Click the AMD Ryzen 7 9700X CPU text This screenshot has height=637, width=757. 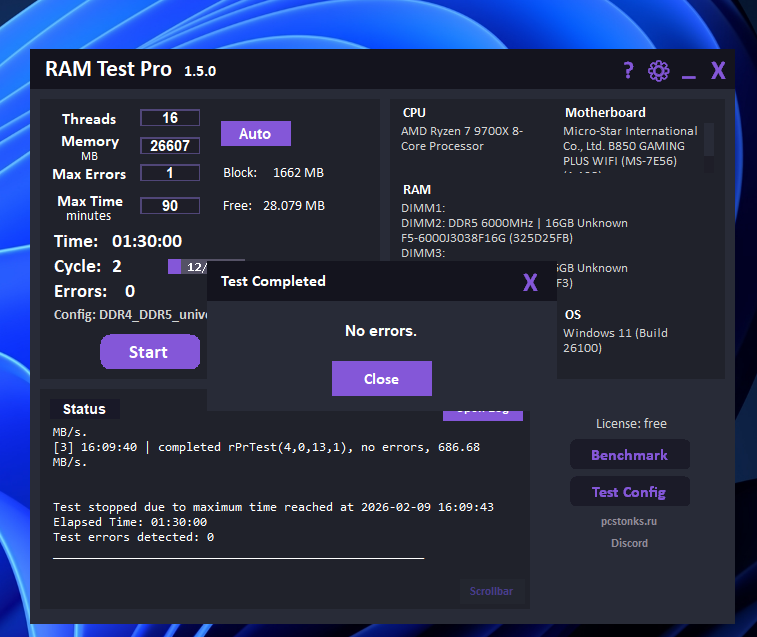tap(462, 139)
